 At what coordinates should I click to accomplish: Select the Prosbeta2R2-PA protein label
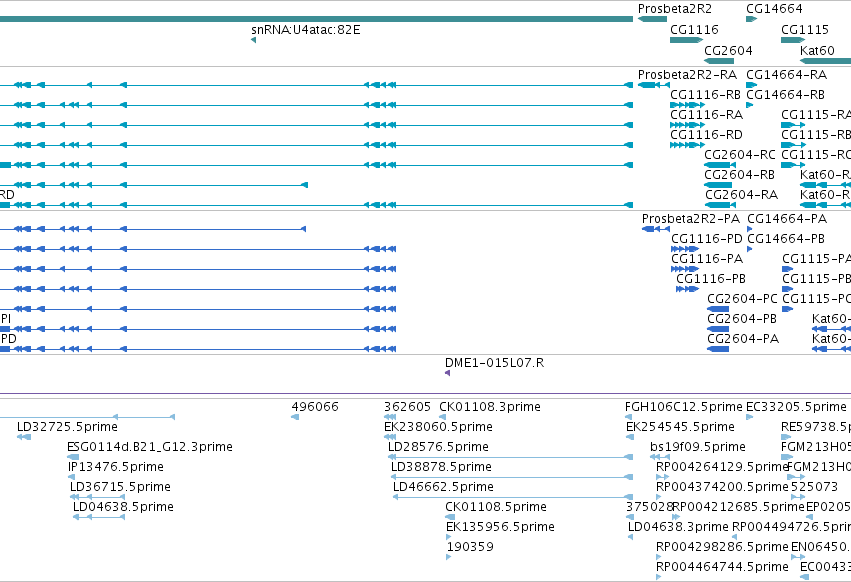691,219
